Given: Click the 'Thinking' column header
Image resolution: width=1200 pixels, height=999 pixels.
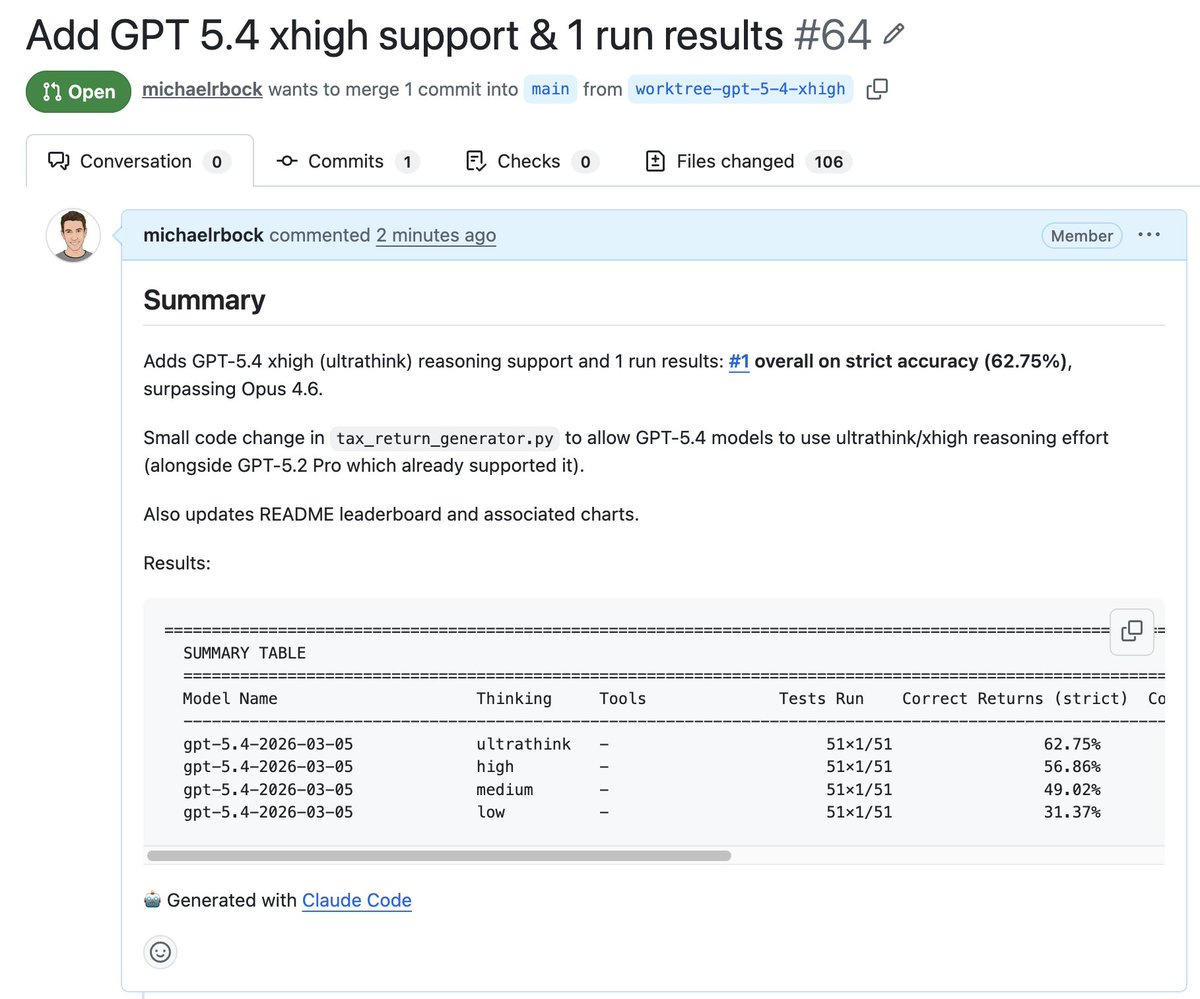Looking at the screenshot, I should point(514,698).
